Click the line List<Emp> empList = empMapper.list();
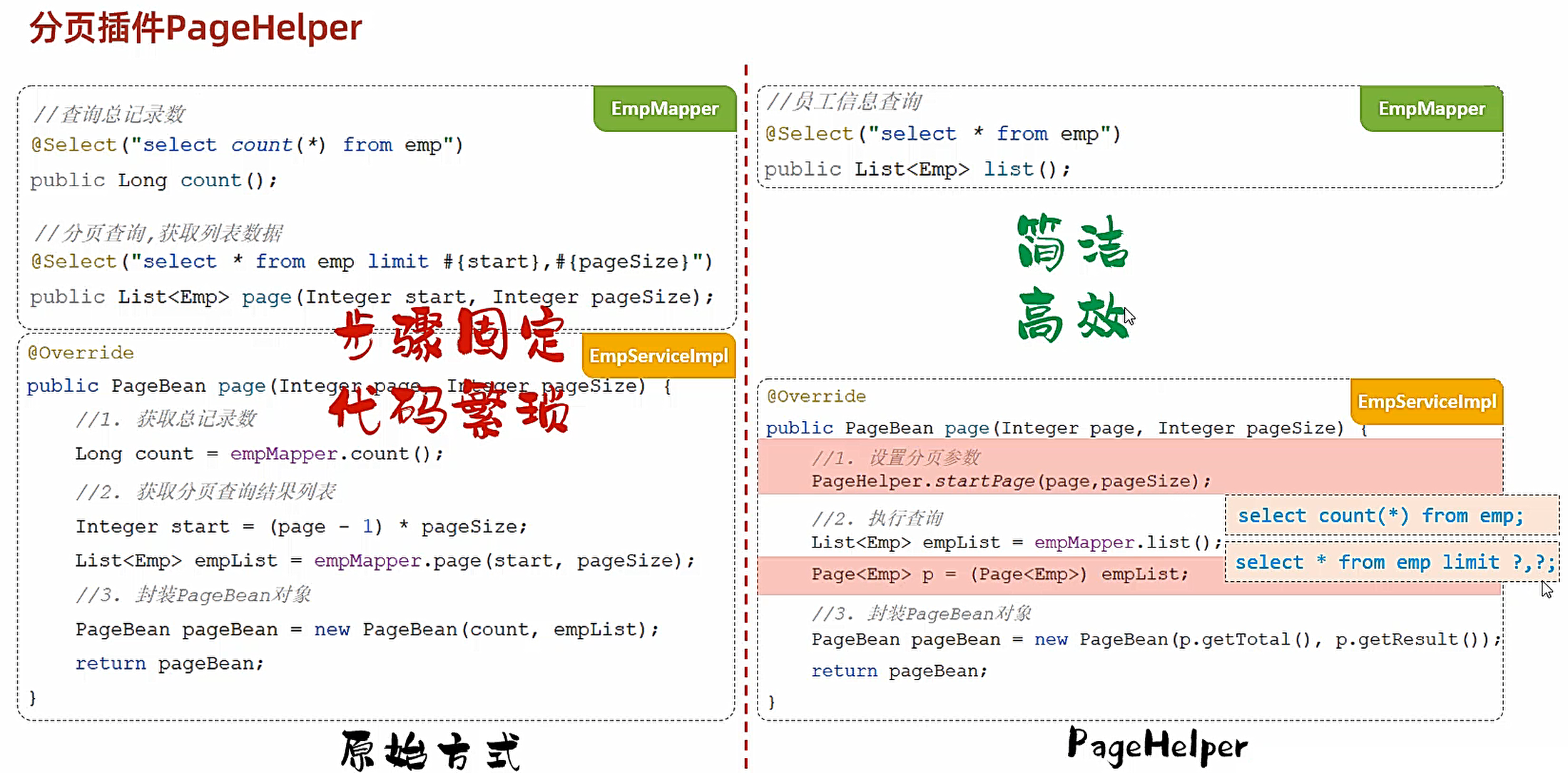Image resolution: width=1568 pixels, height=773 pixels. tap(1017, 542)
